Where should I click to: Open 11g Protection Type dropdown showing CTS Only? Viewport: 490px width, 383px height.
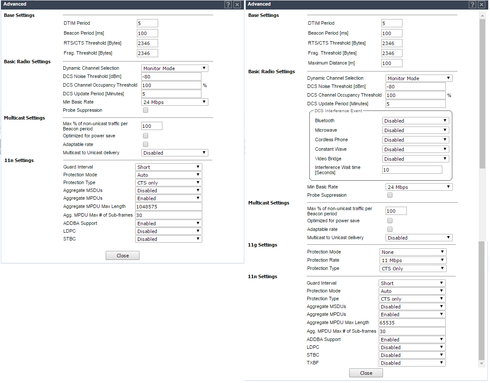click(413, 268)
